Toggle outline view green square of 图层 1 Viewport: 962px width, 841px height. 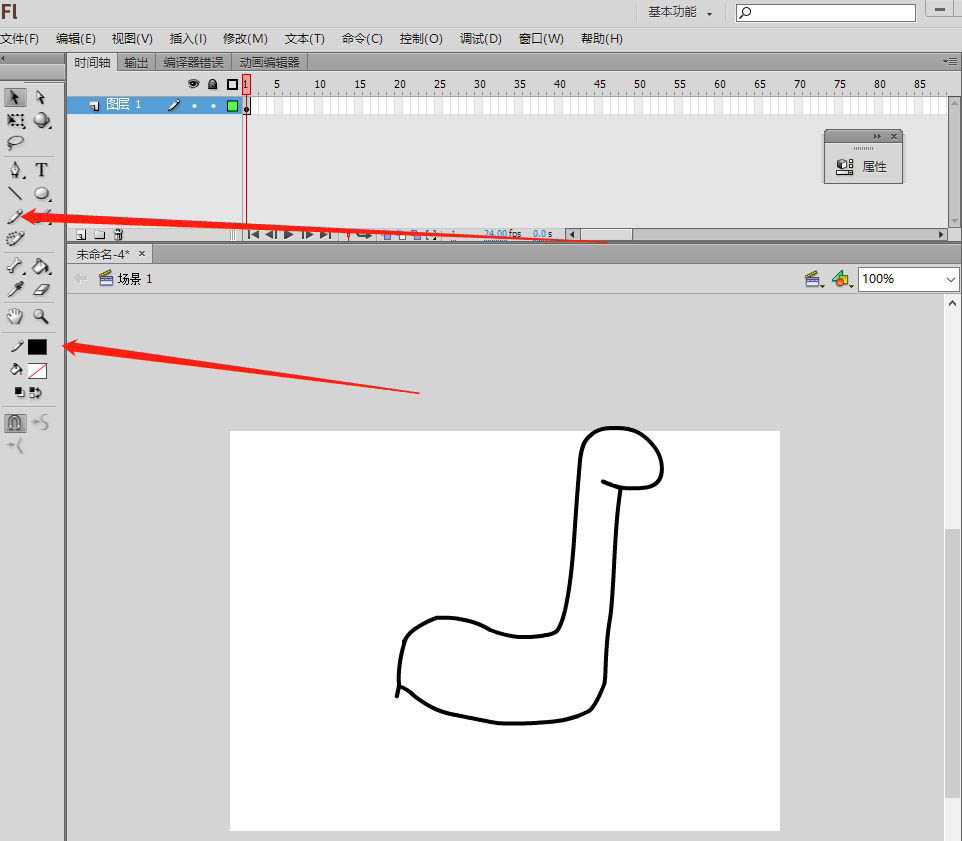232,106
